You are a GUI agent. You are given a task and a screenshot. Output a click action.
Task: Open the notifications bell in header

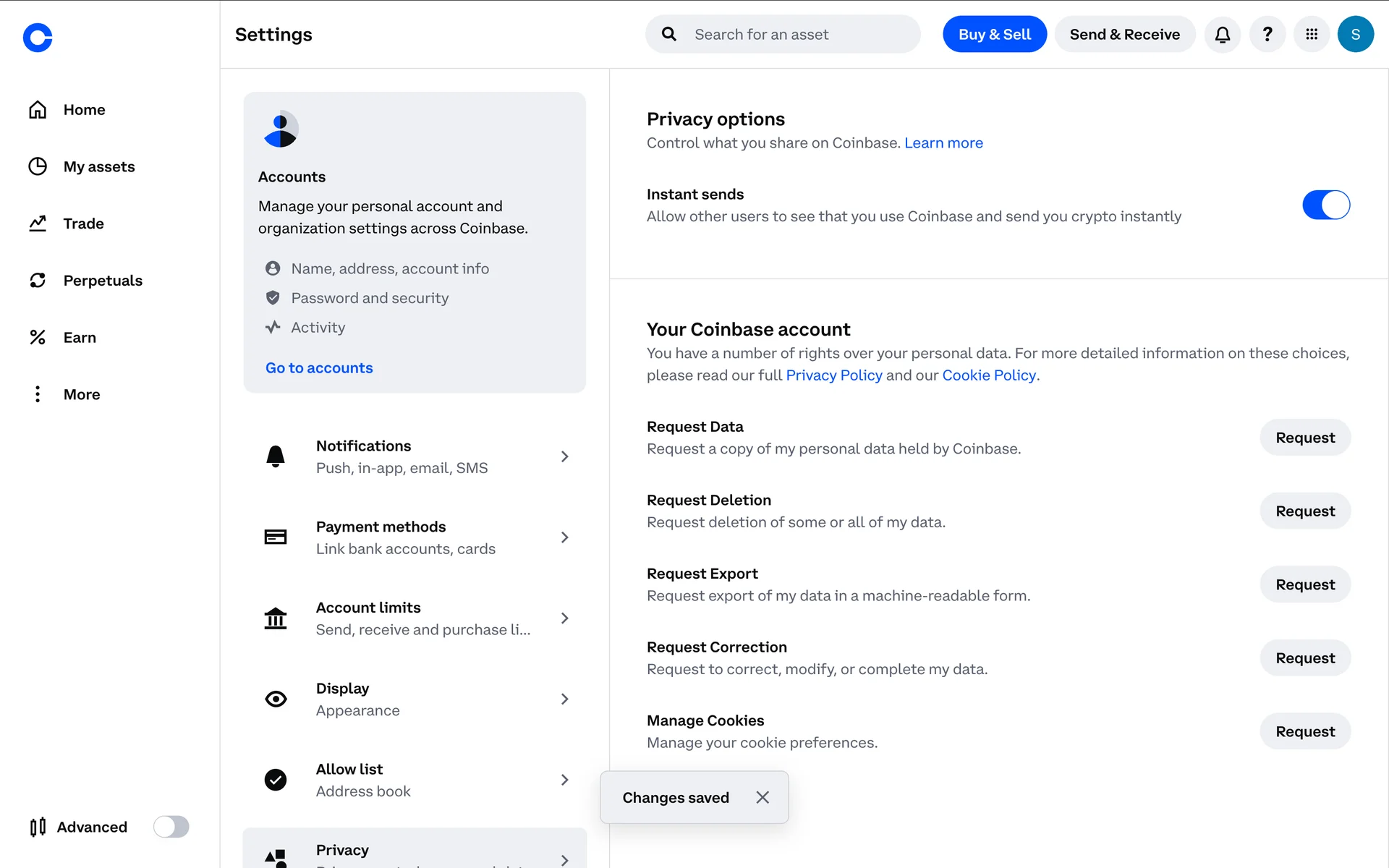click(x=1223, y=35)
